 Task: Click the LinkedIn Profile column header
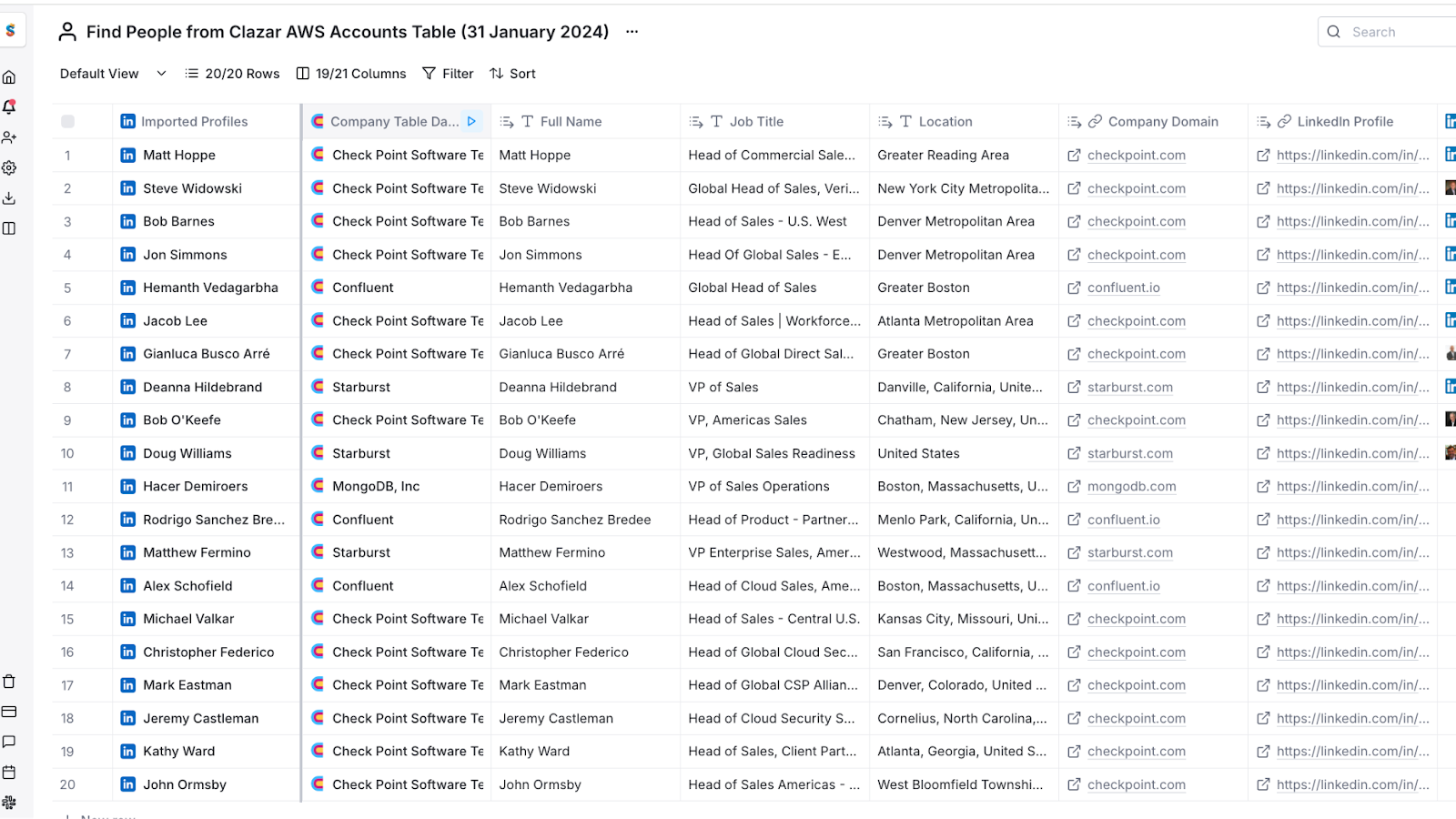point(1342,121)
